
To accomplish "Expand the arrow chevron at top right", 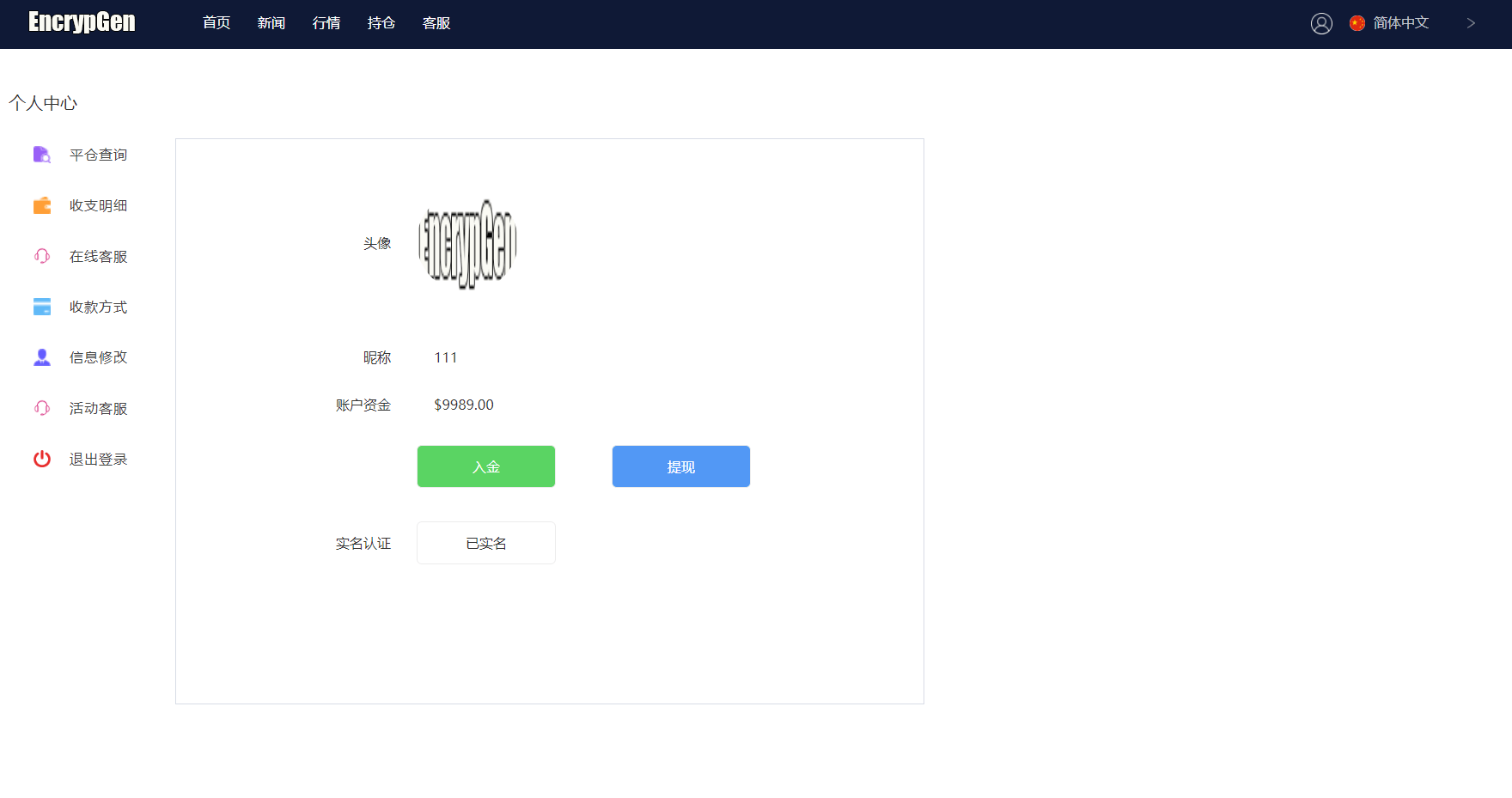I will (1471, 23).
